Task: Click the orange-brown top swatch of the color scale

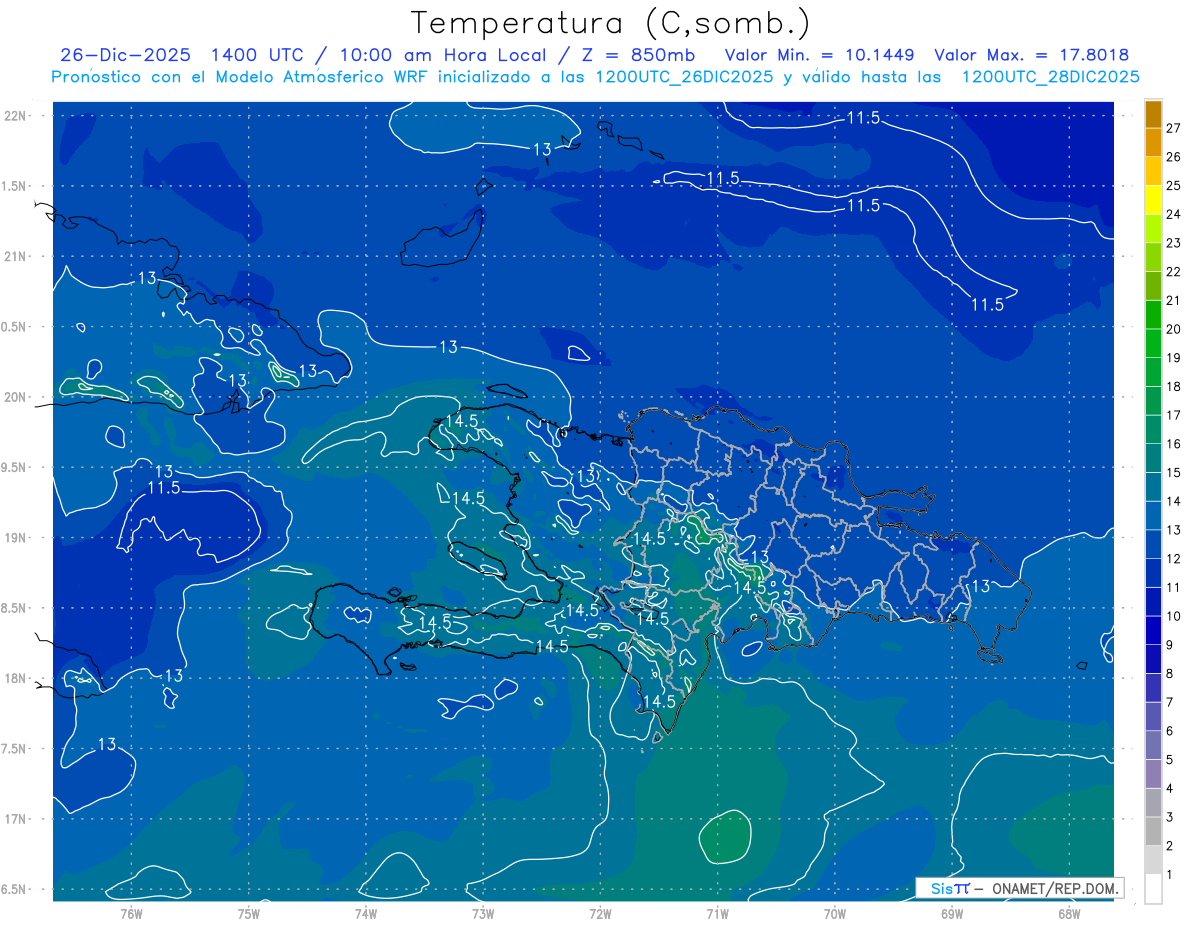Action: (1153, 114)
